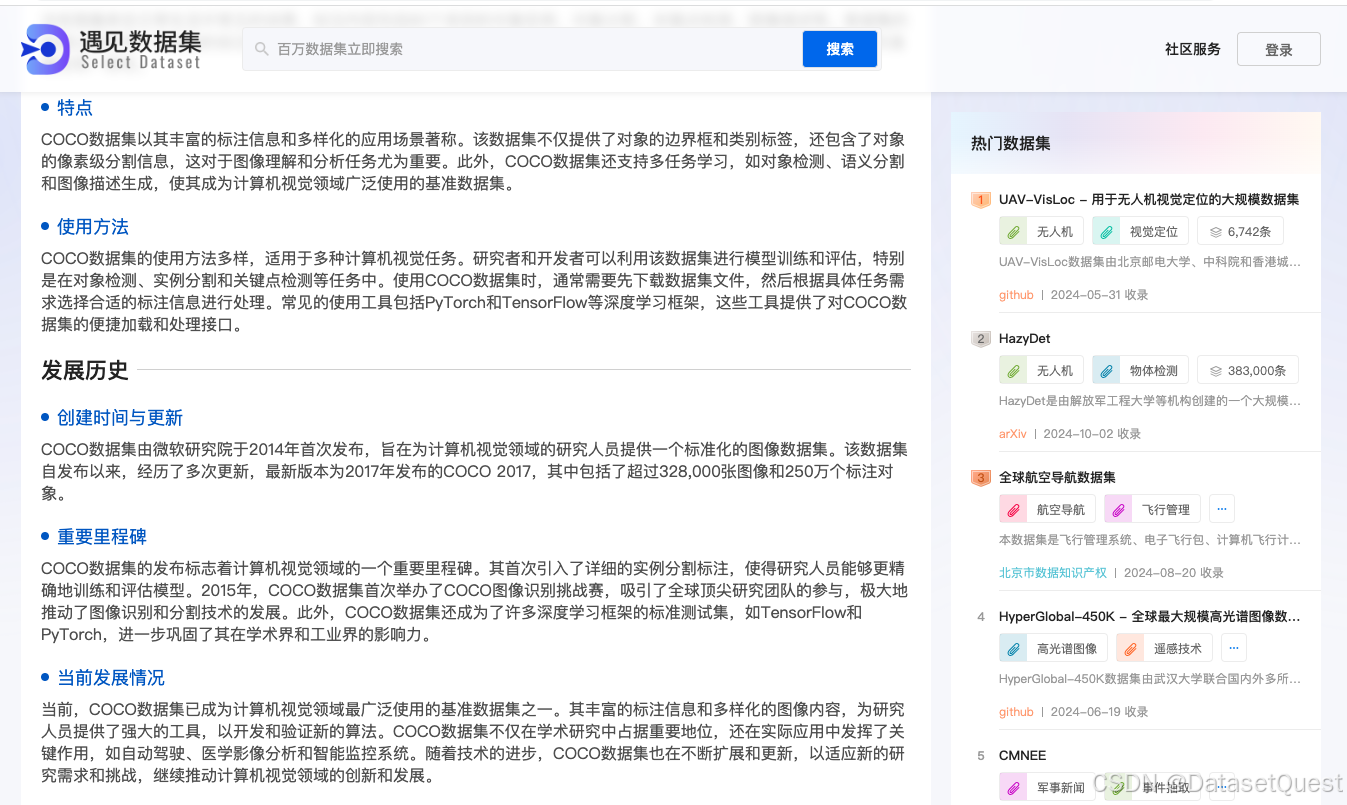Open the HyperGlobal-450K dataset title
The image size is (1347, 805).
click(1149, 616)
